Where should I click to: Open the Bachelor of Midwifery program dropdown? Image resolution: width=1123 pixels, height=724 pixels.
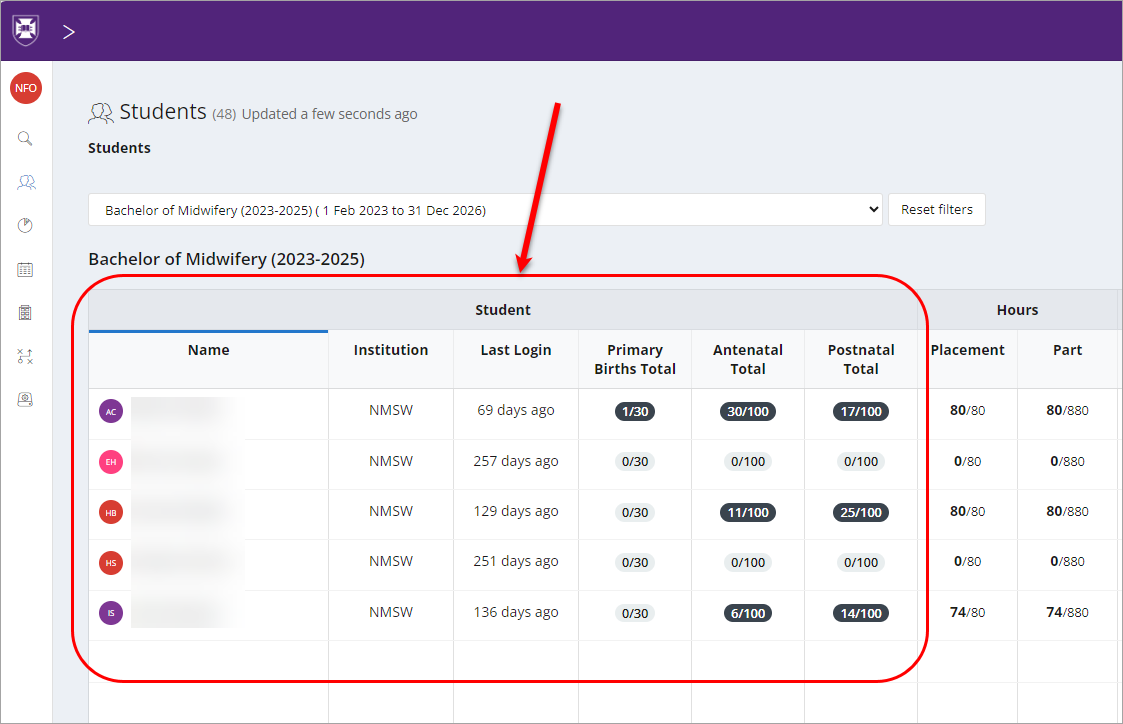[x=485, y=209]
